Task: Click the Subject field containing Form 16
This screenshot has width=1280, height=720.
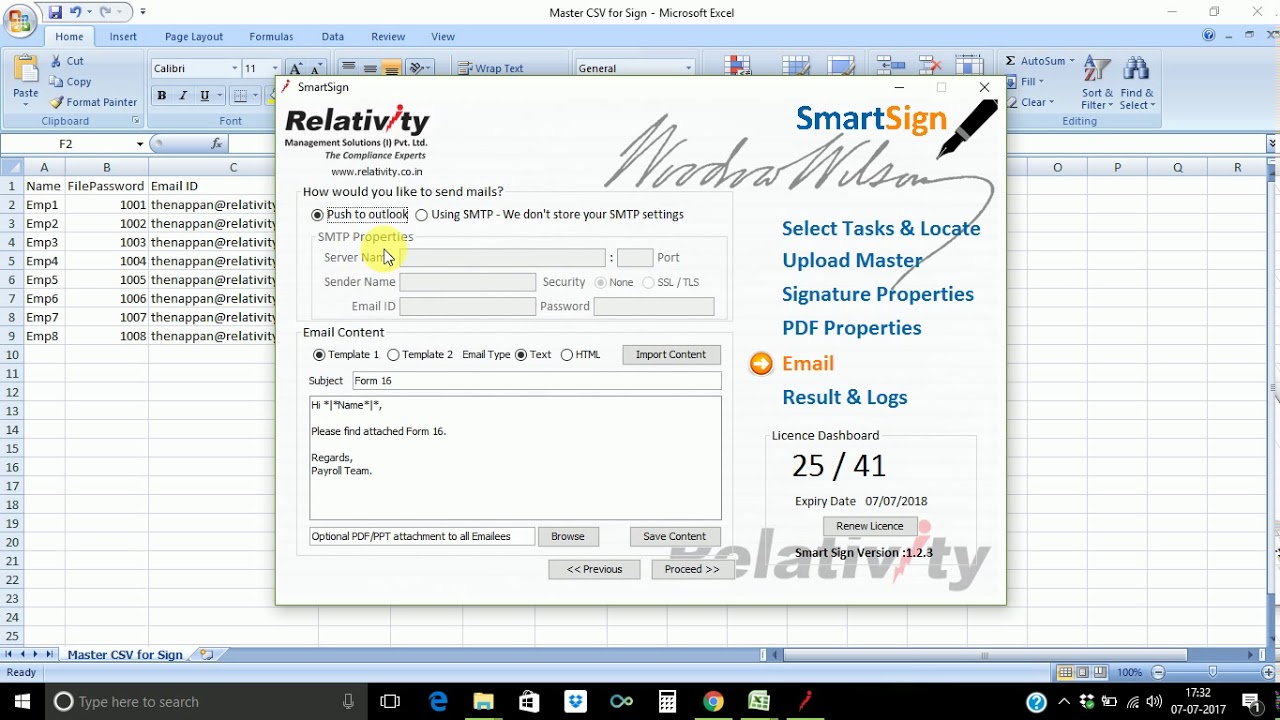Action: click(x=537, y=381)
